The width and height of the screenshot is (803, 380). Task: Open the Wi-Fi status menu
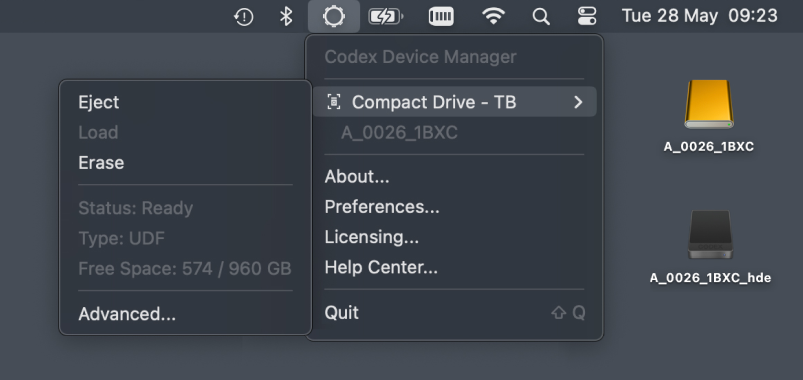coord(493,17)
